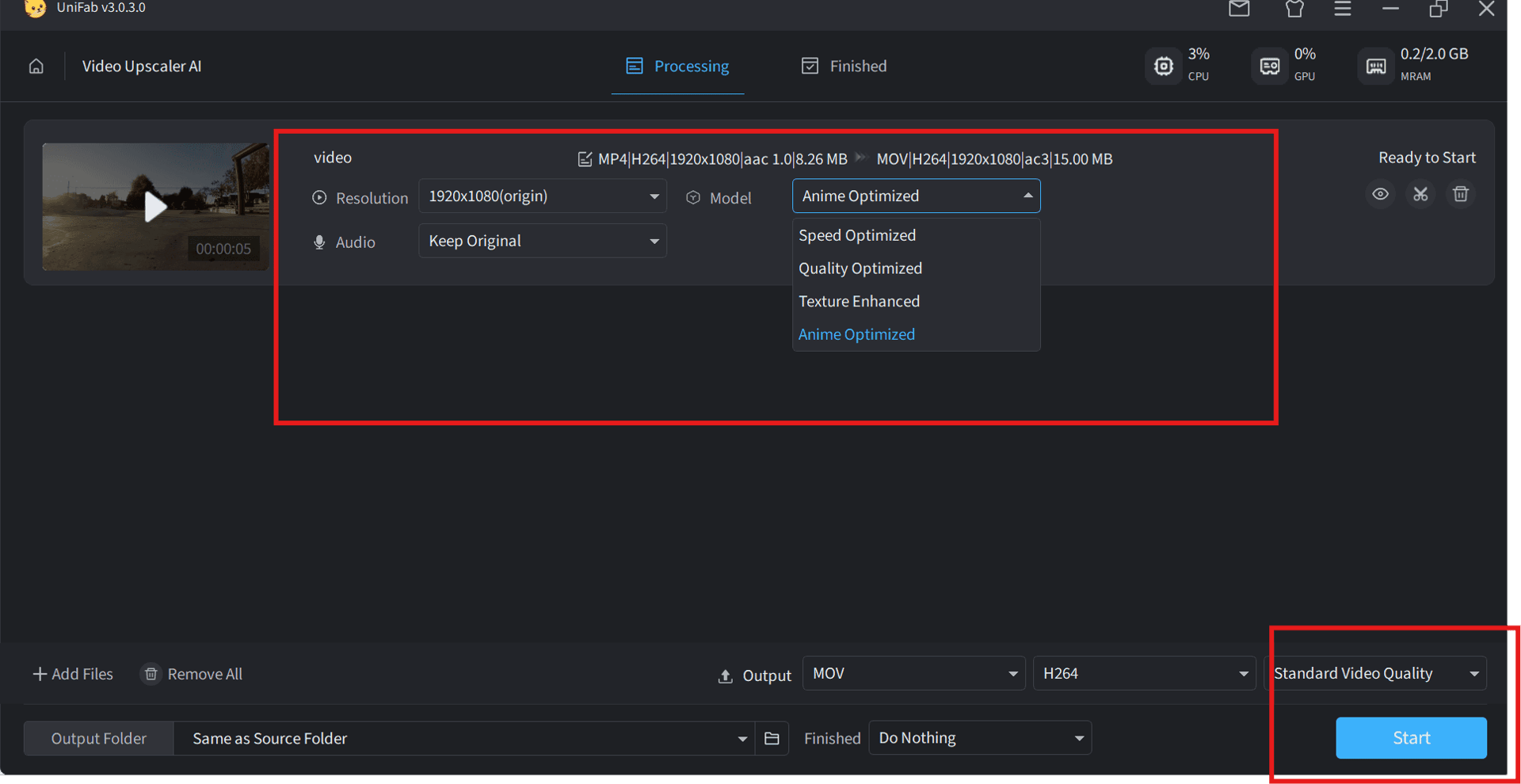Toggle the preview eye icon
The height and width of the screenshot is (784, 1521).
[x=1380, y=194]
